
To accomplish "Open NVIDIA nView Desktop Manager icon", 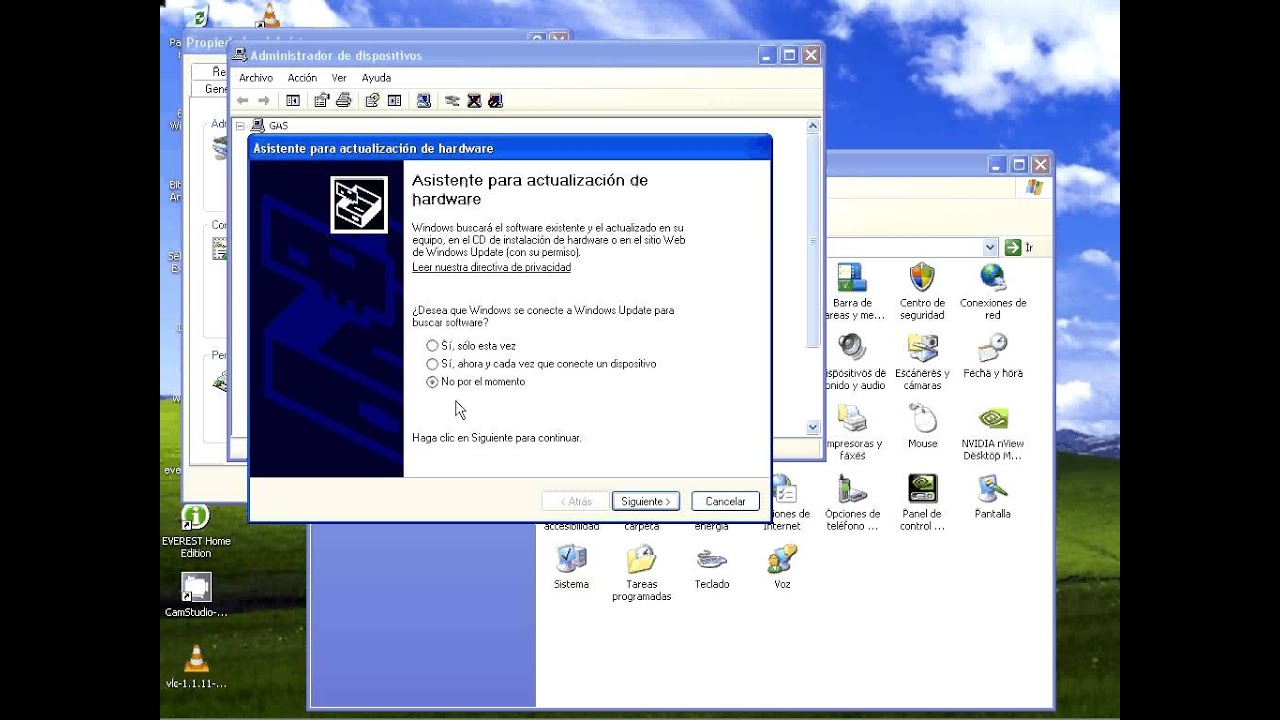I will click(993, 432).
